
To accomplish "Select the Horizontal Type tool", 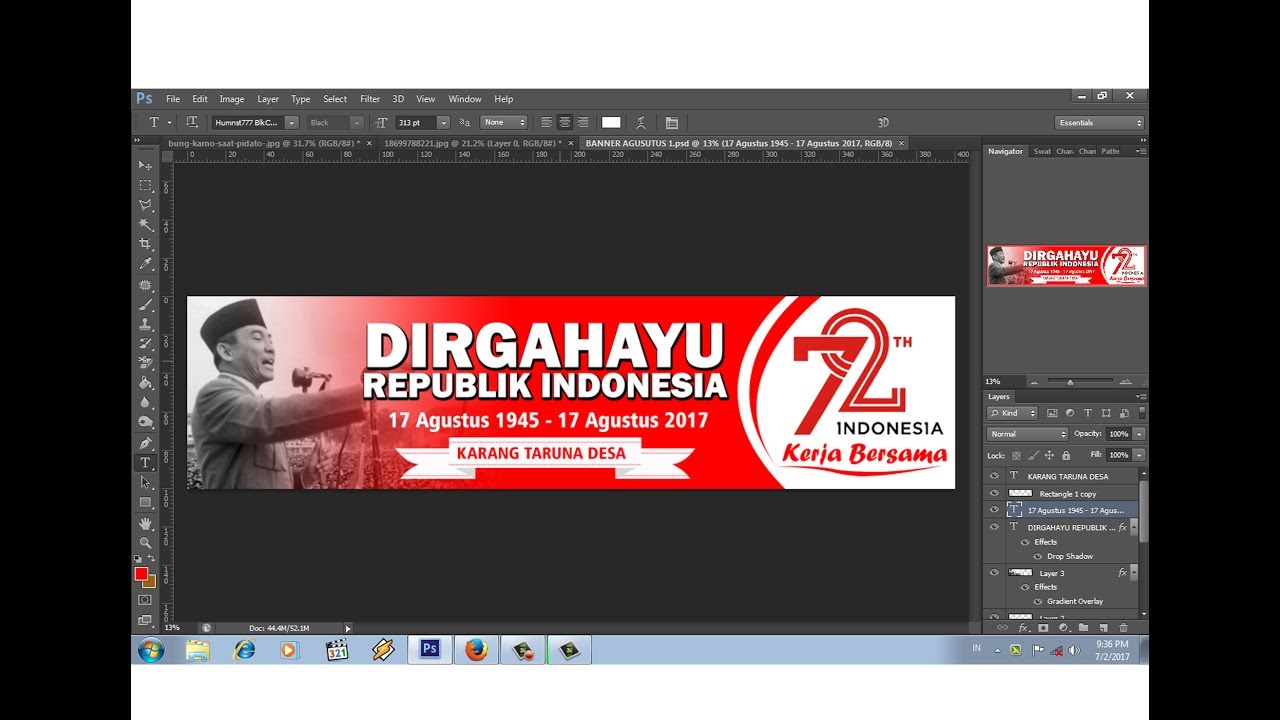I will (145, 463).
